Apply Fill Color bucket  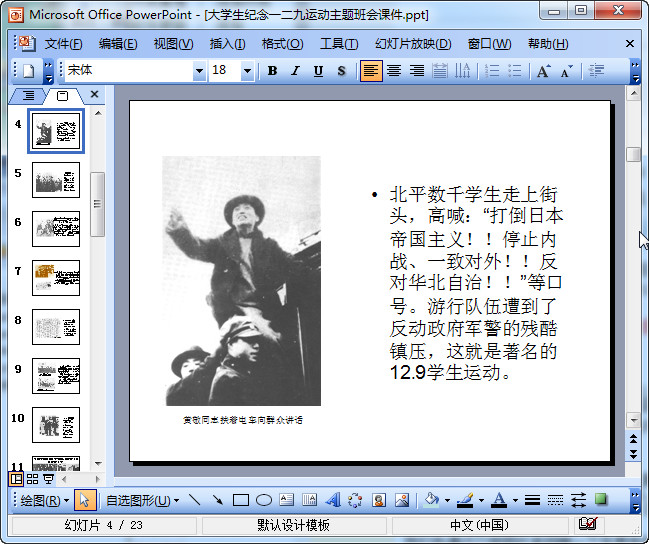431,500
